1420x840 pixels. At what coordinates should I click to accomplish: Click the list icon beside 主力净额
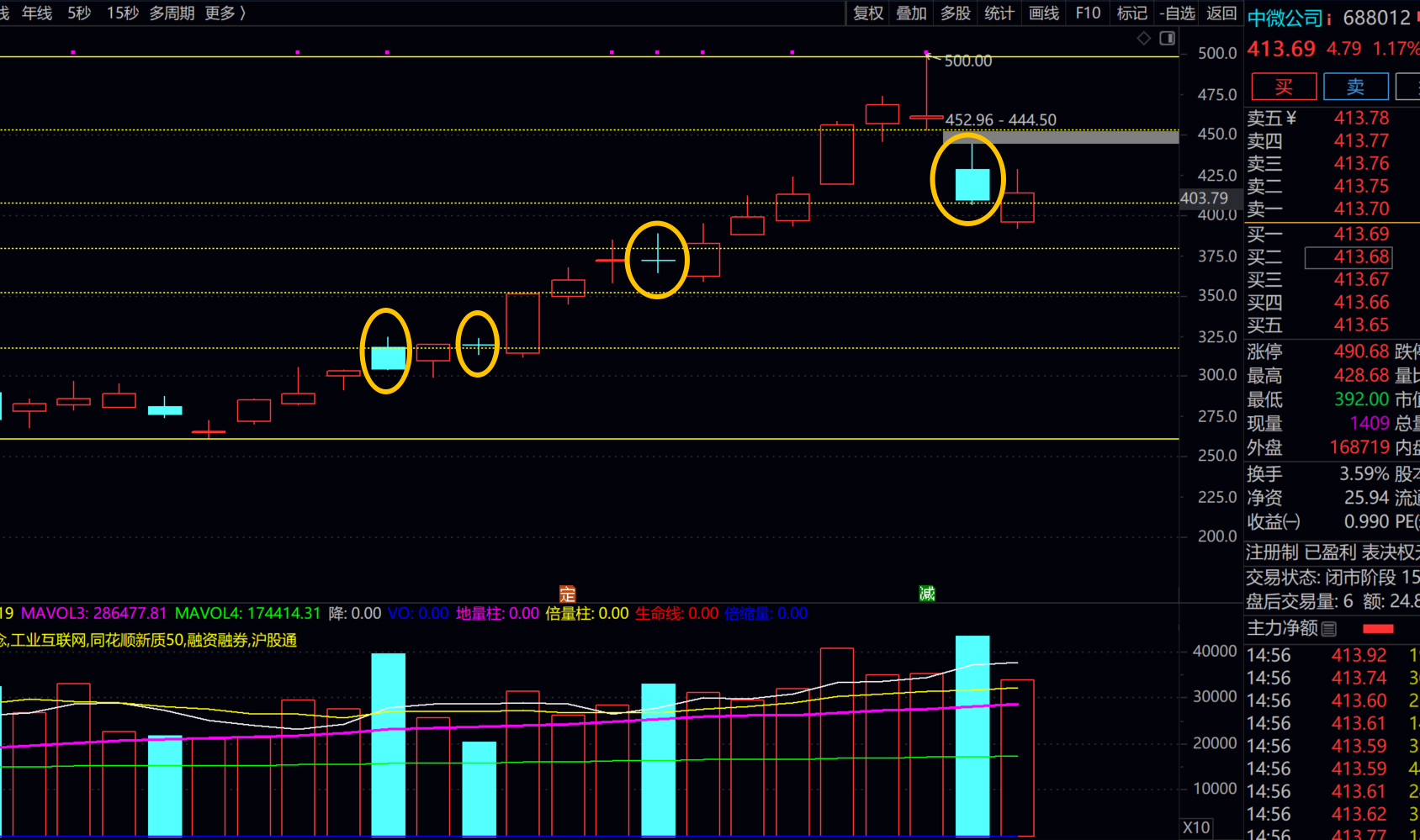(1329, 629)
